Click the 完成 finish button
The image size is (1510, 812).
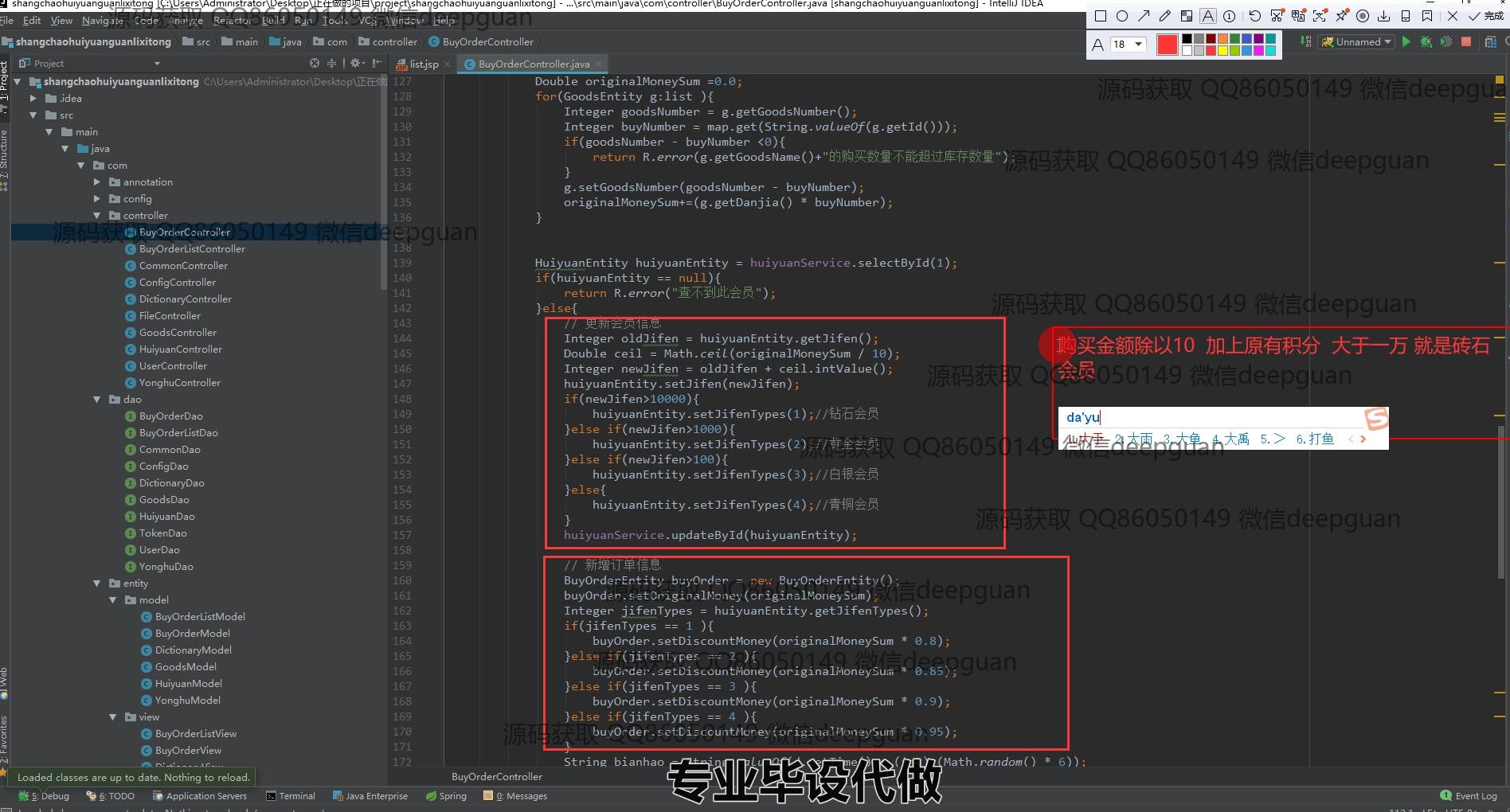point(1487,16)
